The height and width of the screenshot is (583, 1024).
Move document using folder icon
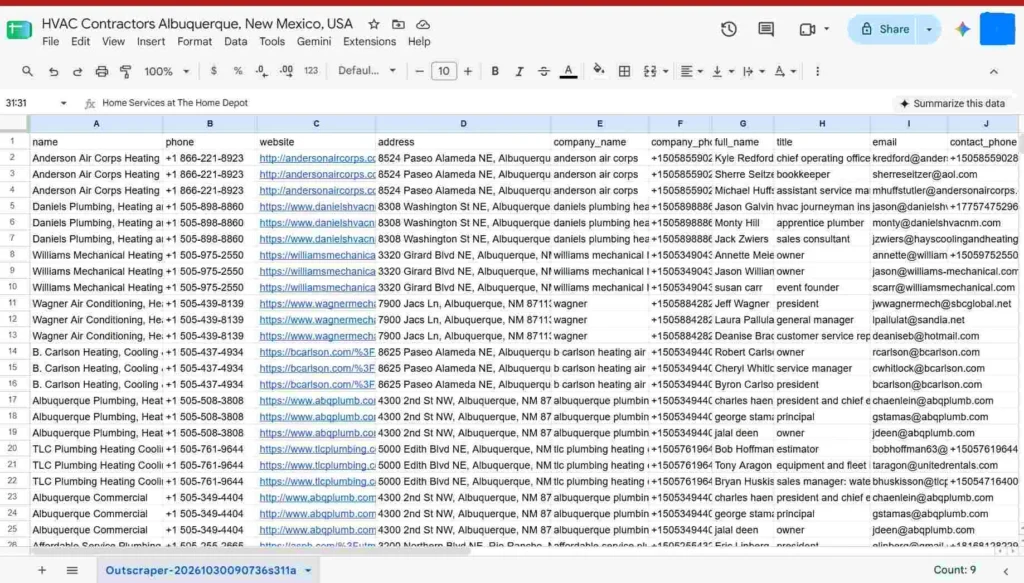pos(398,24)
